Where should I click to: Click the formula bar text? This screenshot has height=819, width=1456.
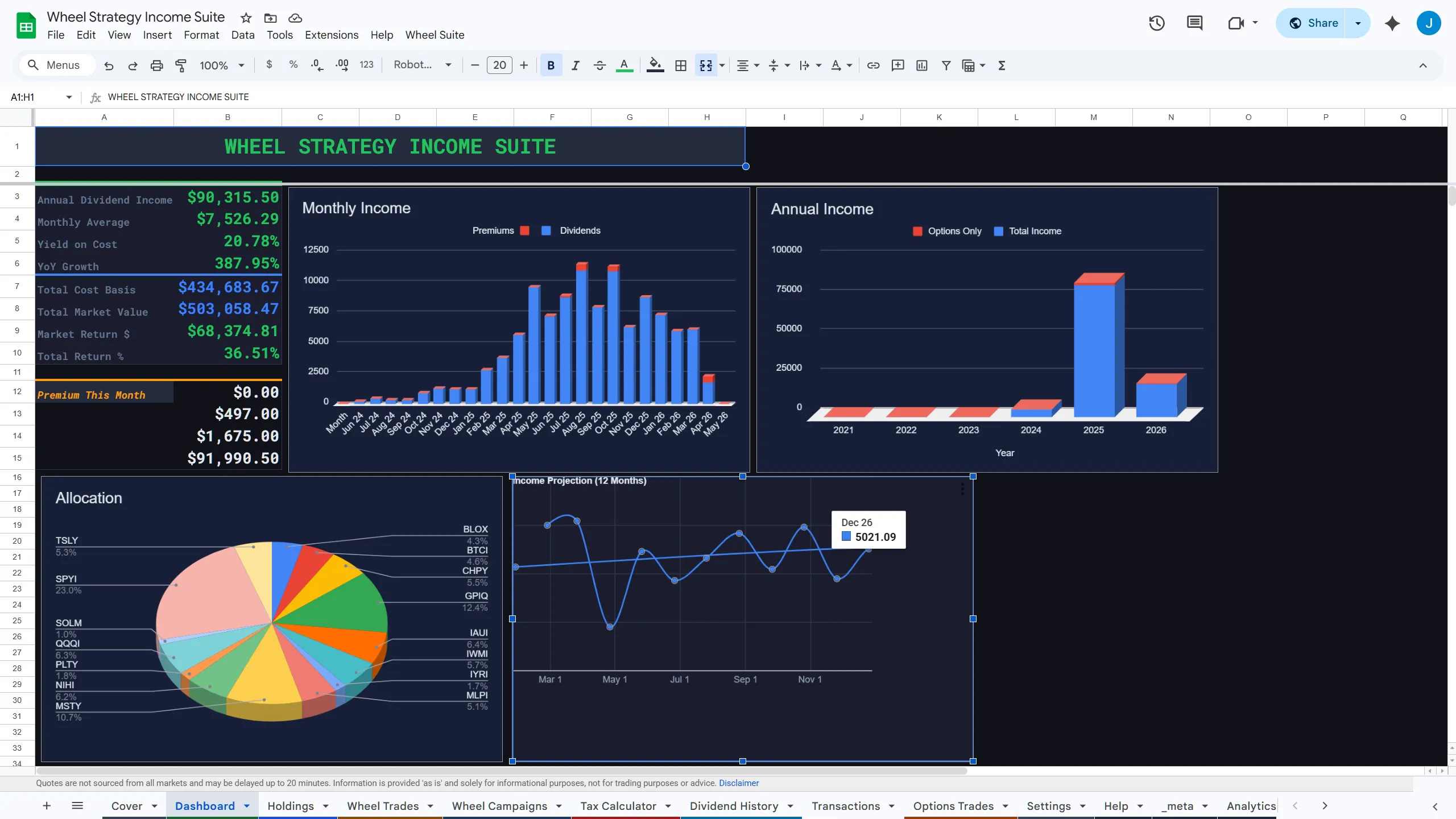[178, 97]
